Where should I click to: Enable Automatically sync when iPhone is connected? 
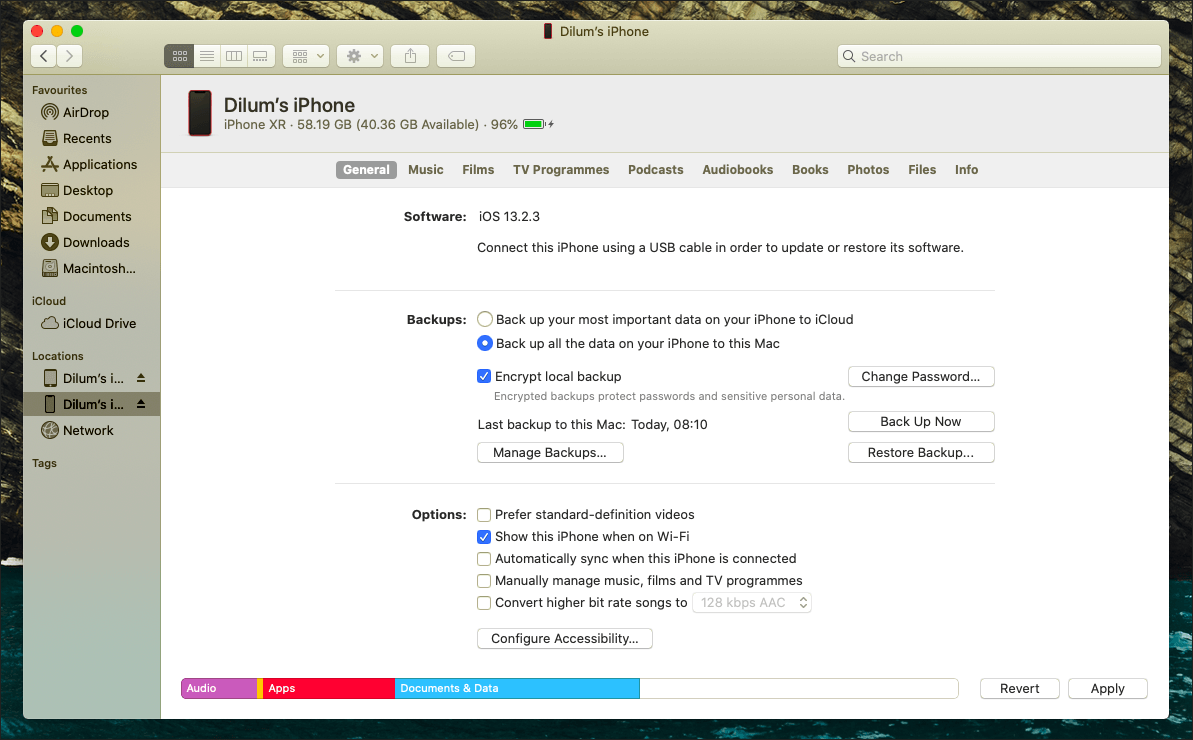[484, 559]
